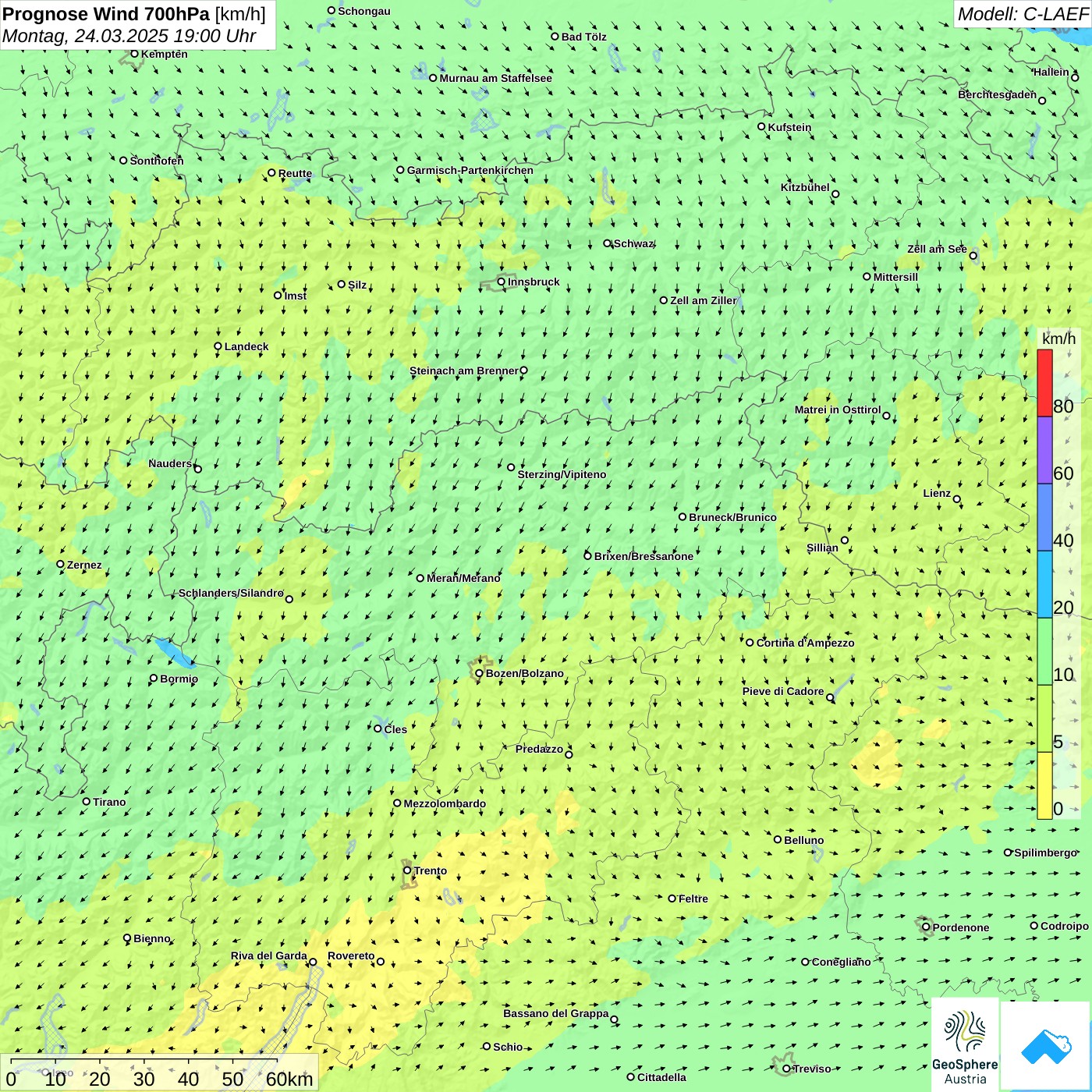This screenshot has height=1092, width=1092.
Task: Click the 'Brixen/Bressanone' label
Action: tap(643, 556)
